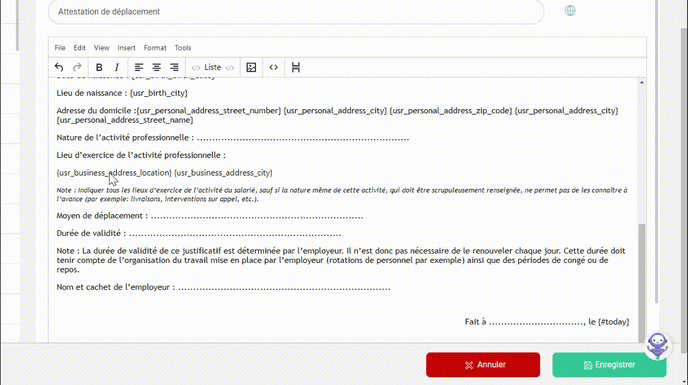The width and height of the screenshot is (688, 385).
Task: Open the Liste variables dropdown
Action: coord(213,67)
